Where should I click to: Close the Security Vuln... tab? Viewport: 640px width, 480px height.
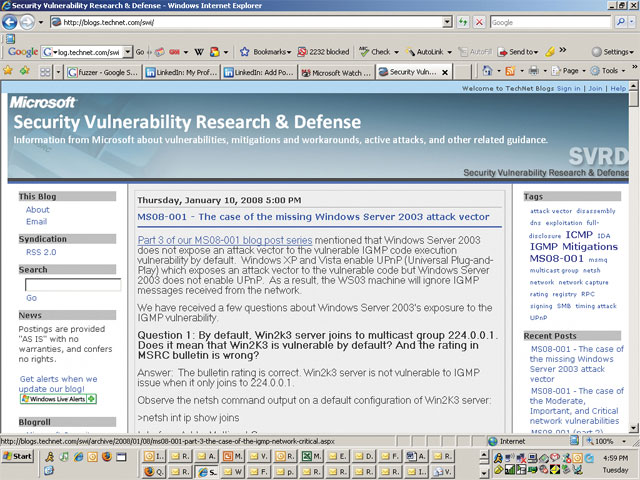[445, 72]
